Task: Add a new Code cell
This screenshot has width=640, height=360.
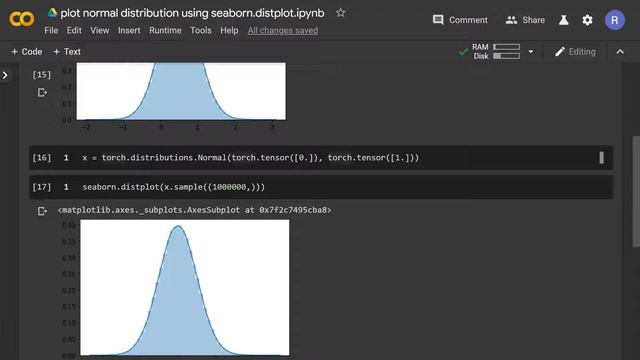Action: (27, 51)
